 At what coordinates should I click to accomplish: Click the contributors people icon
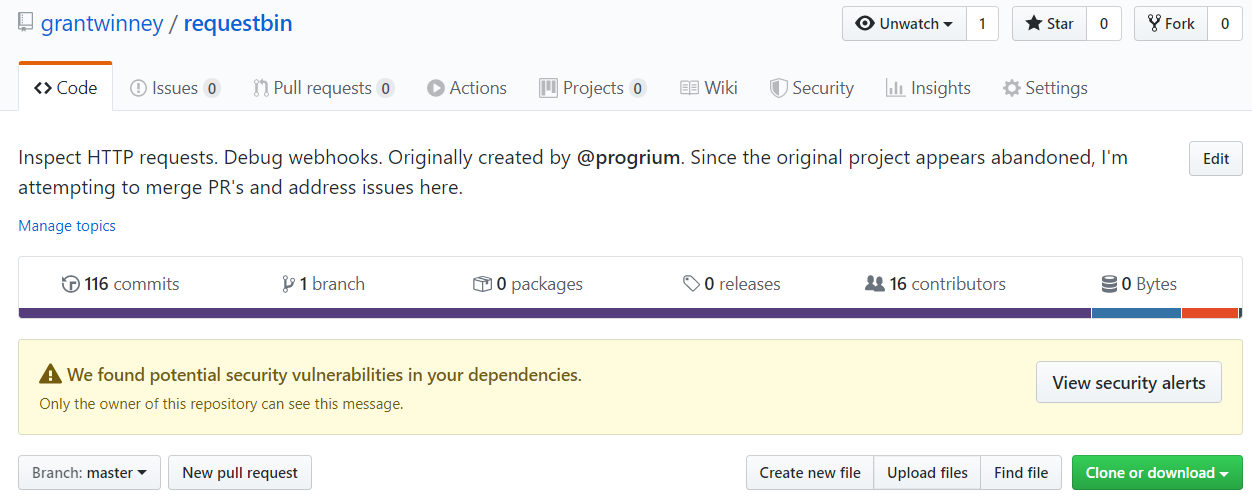pyautogui.click(x=875, y=284)
